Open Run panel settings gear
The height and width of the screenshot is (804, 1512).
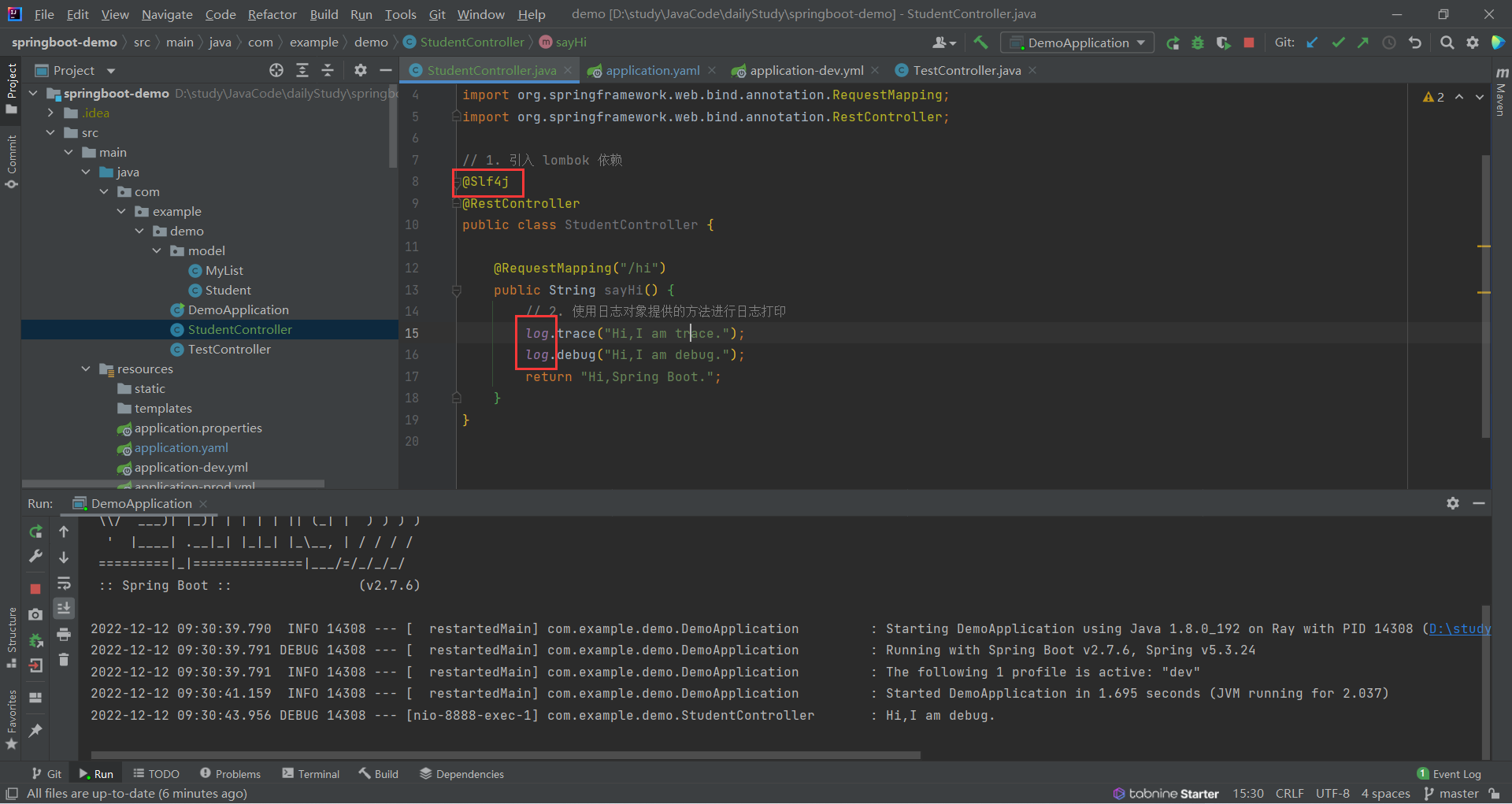tap(1453, 503)
